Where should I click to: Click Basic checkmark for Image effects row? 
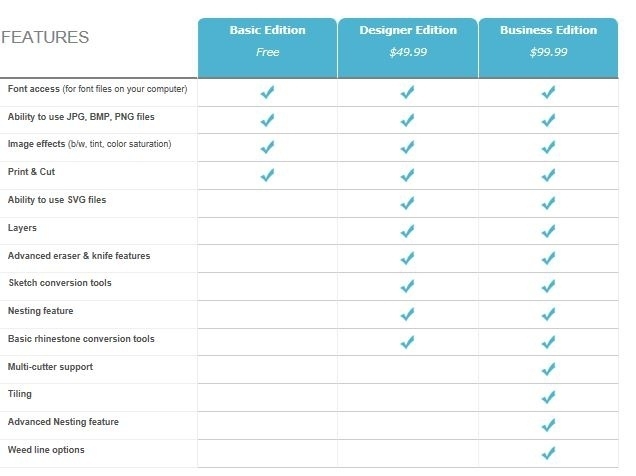[267, 147]
